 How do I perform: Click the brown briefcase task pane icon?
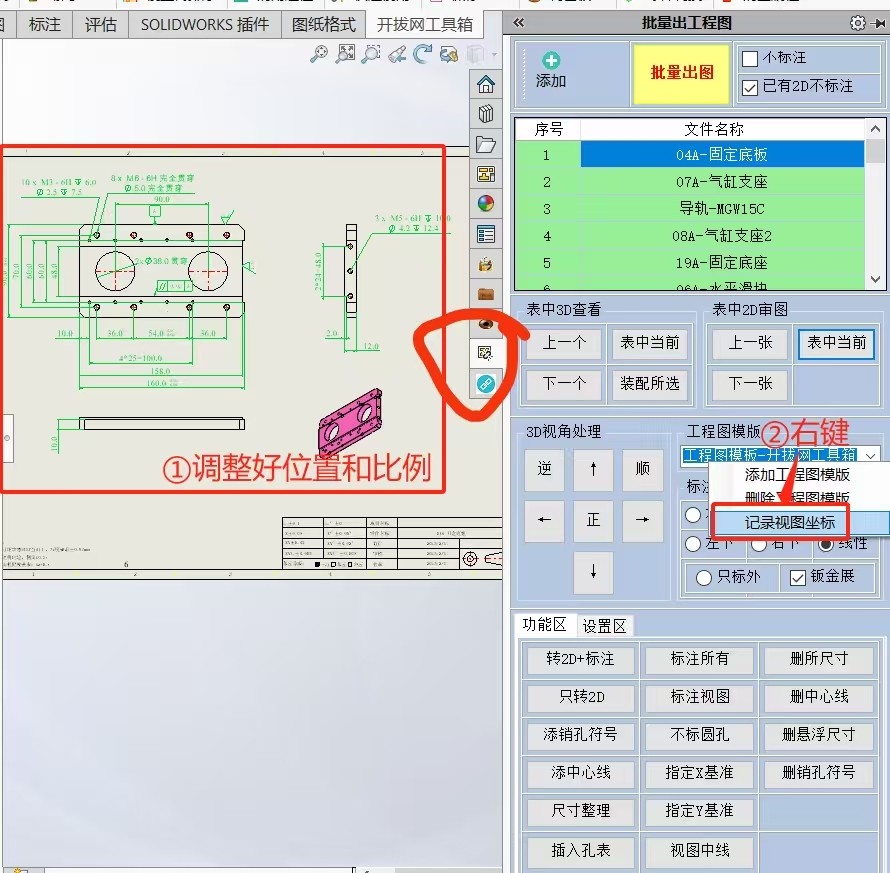click(486, 294)
